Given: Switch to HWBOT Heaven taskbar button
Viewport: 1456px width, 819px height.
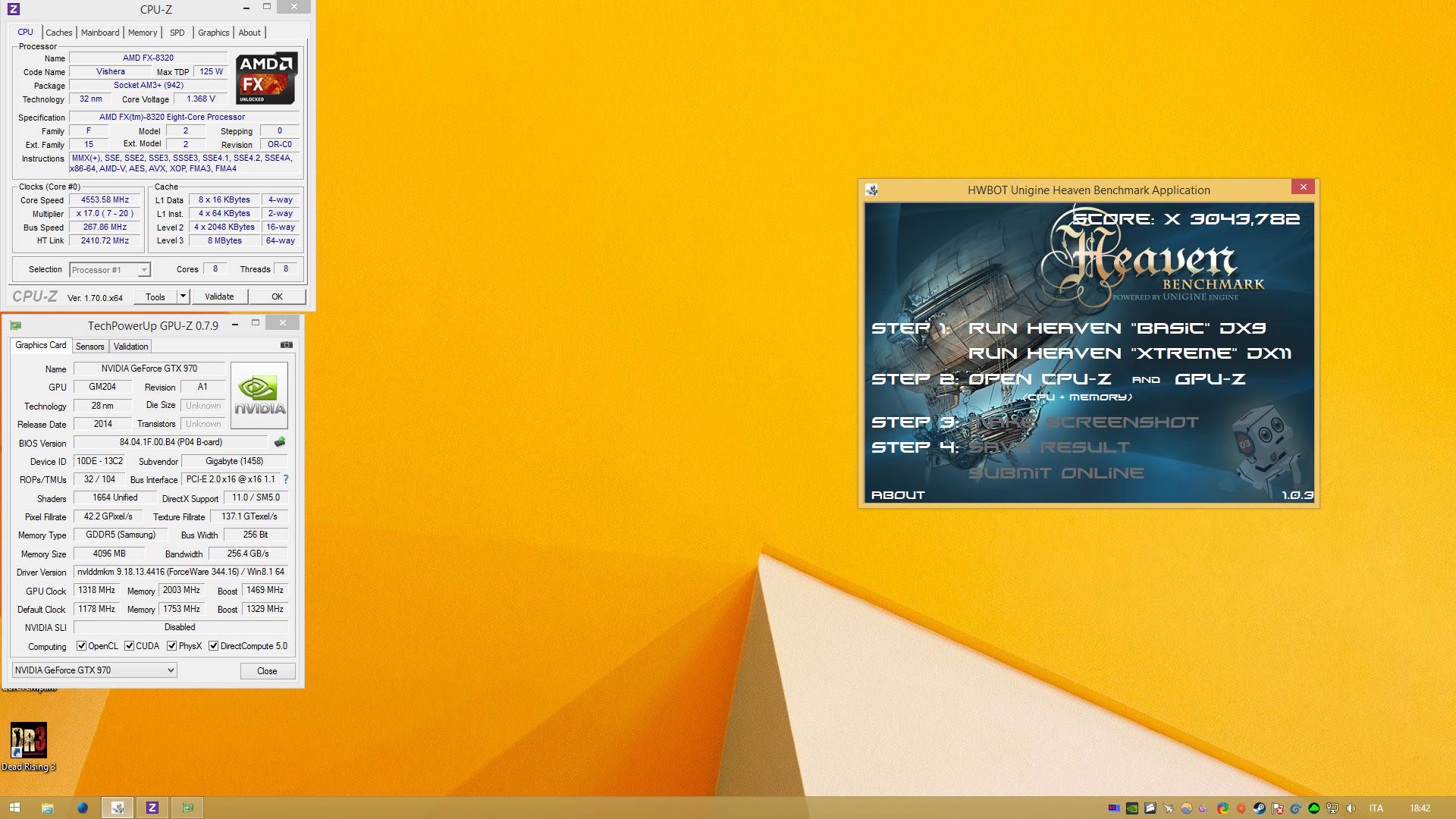Looking at the screenshot, I should [x=118, y=808].
